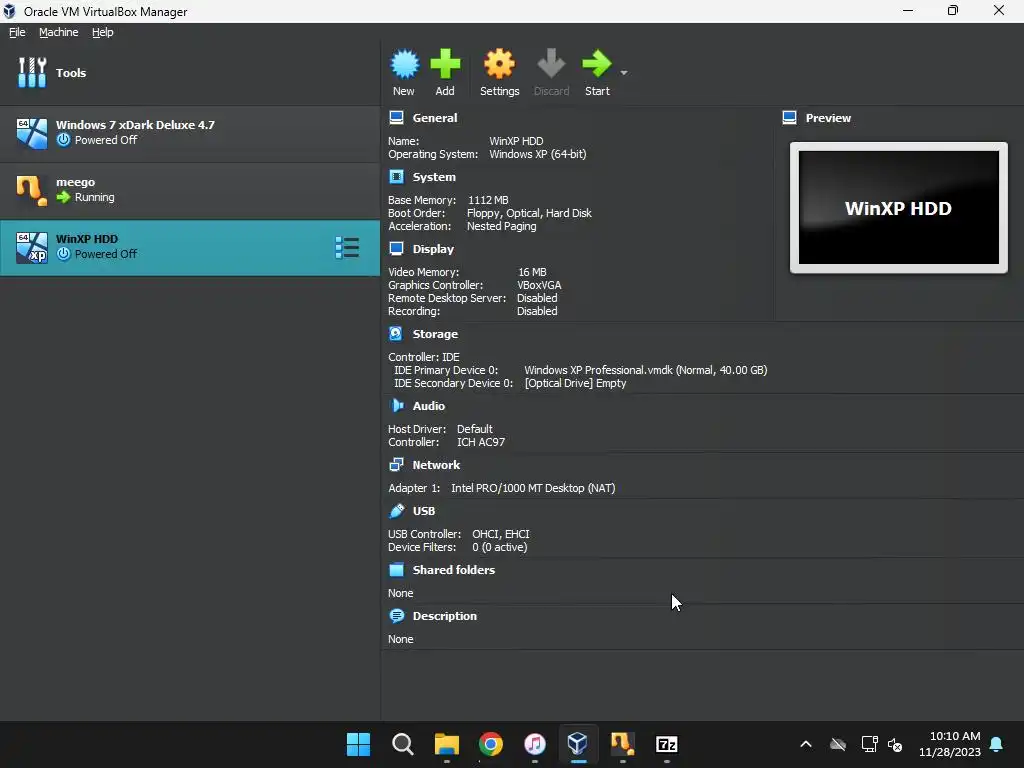
Task: Click the Audio section speaker icon
Action: pyautogui.click(x=396, y=406)
